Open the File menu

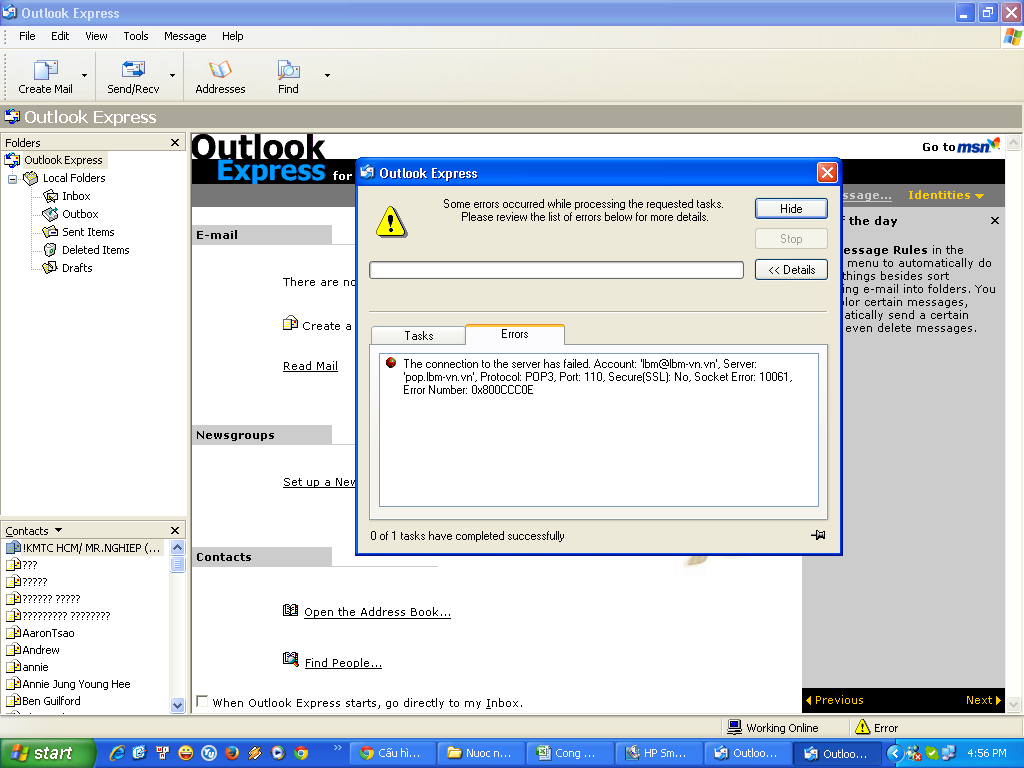27,36
